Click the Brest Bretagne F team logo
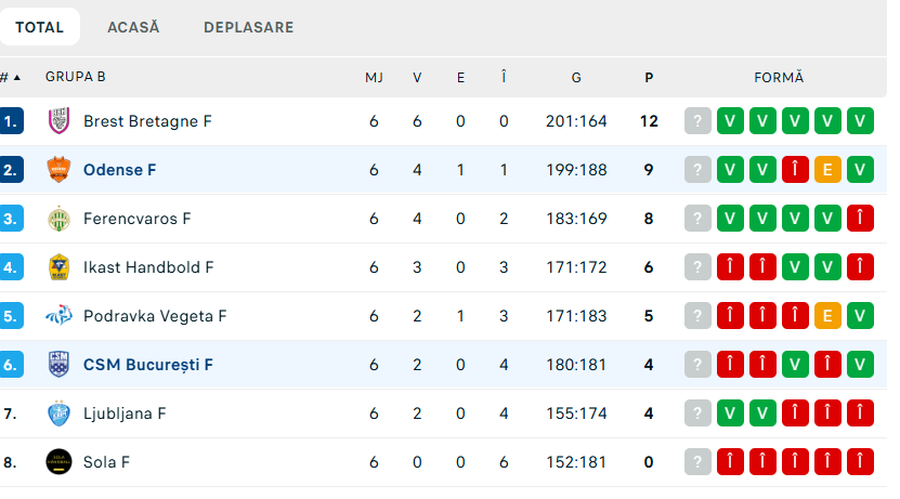900x499 pixels. pos(59,121)
